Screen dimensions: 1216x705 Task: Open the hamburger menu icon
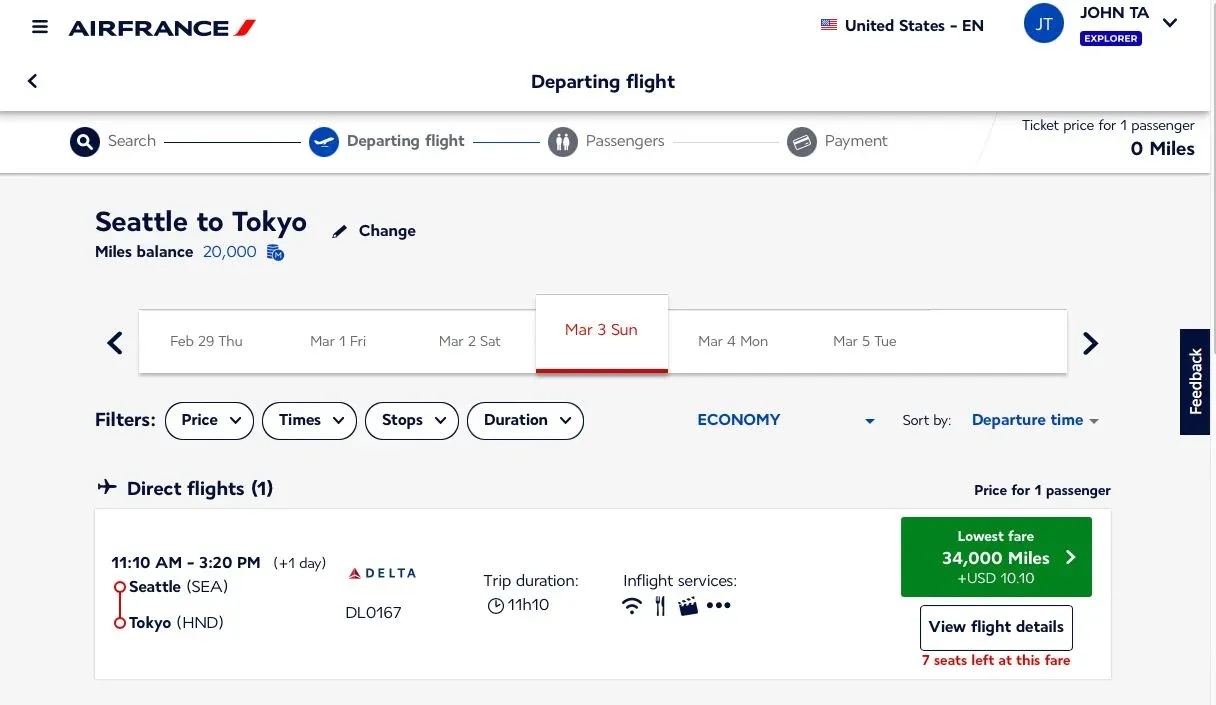tap(40, 26)
